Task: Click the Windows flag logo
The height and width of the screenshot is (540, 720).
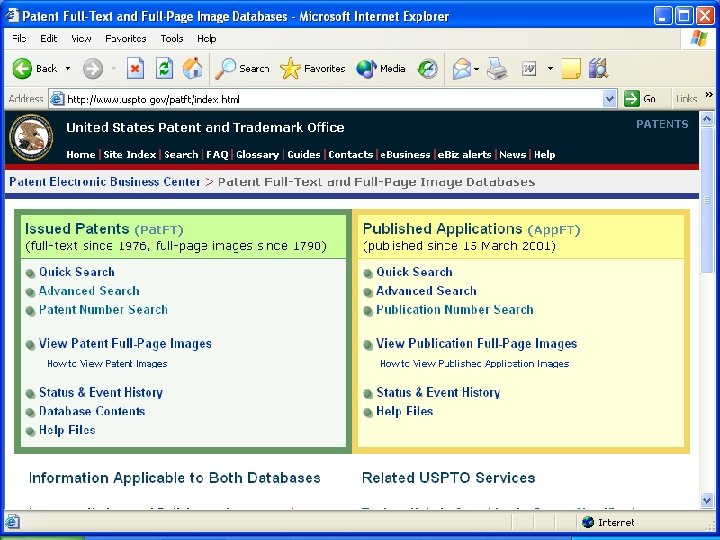Action: point(699,39)
